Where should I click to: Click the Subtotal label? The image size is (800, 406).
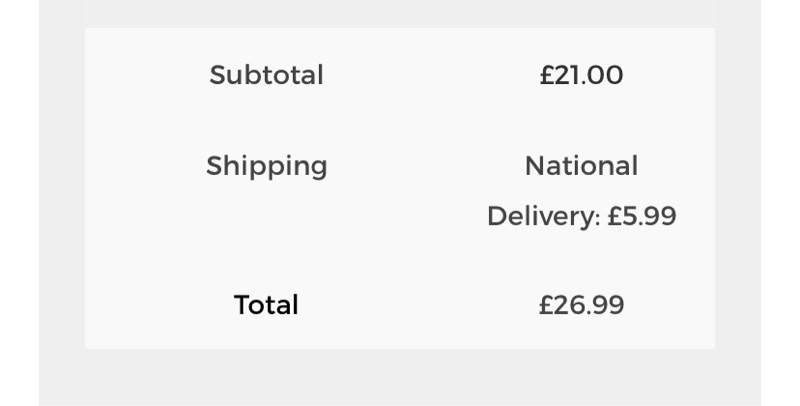[x=266, y=75]
